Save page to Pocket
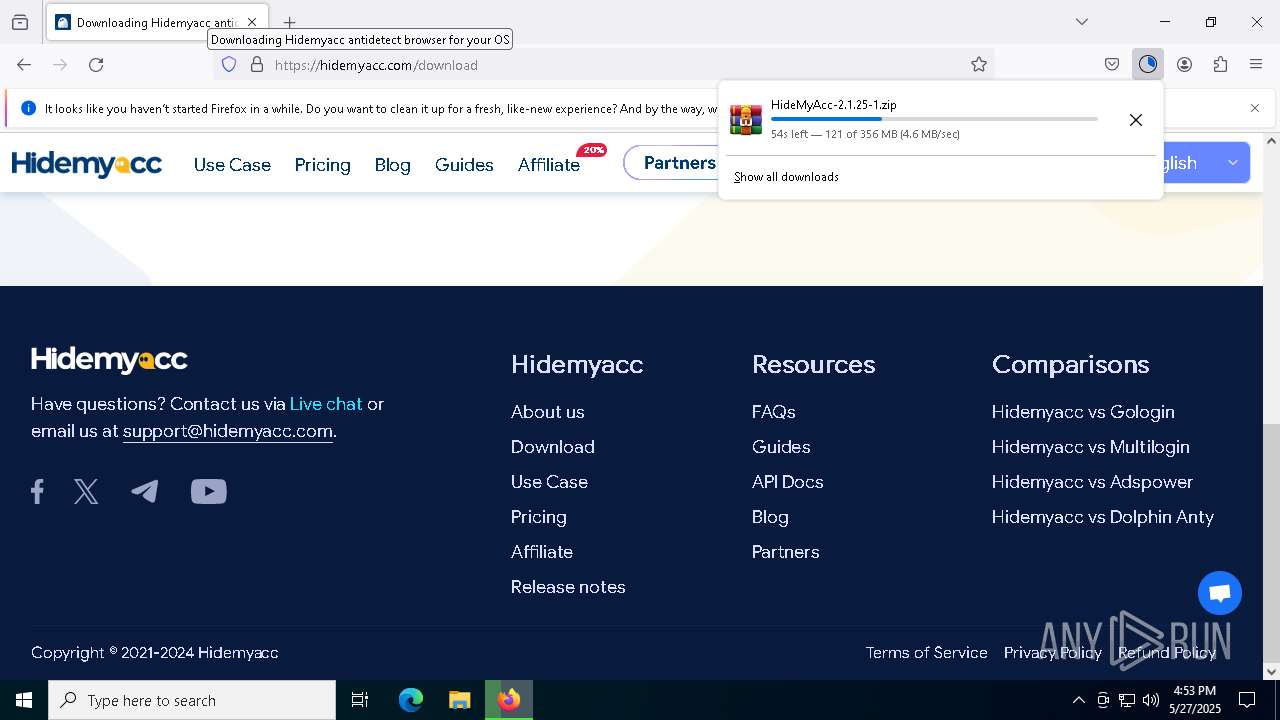Screen dimensions: 1280x720 point(1112,65)
